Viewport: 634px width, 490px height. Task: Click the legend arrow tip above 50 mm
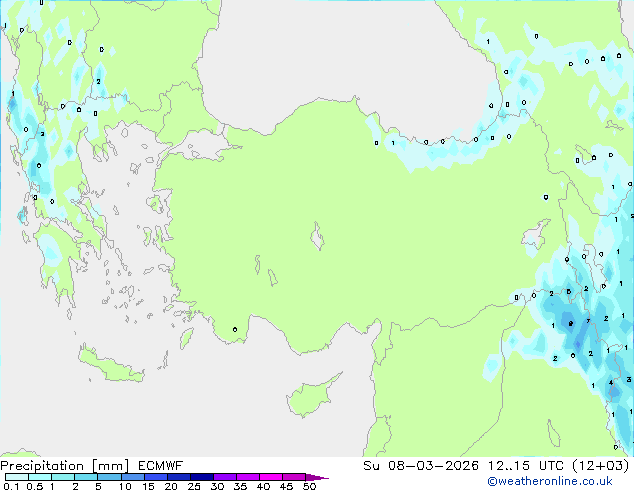pyautogui.click(x=317, y=477)
